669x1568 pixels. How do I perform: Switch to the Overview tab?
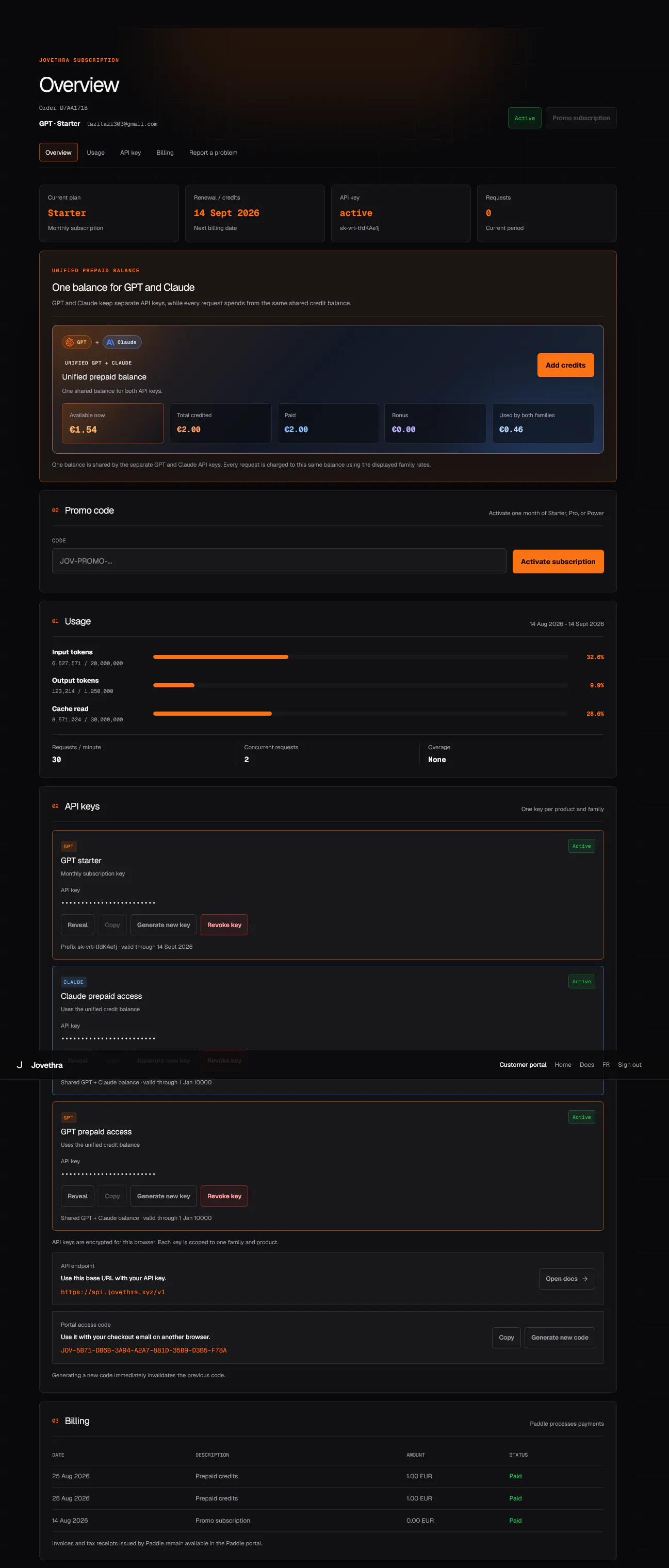pos(58,152)
